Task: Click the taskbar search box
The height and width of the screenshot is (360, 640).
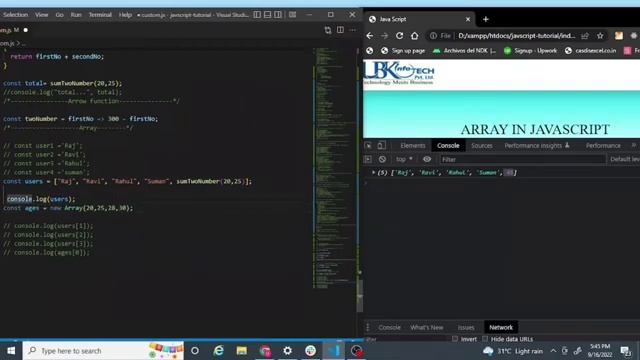Action: pos(103,351)
